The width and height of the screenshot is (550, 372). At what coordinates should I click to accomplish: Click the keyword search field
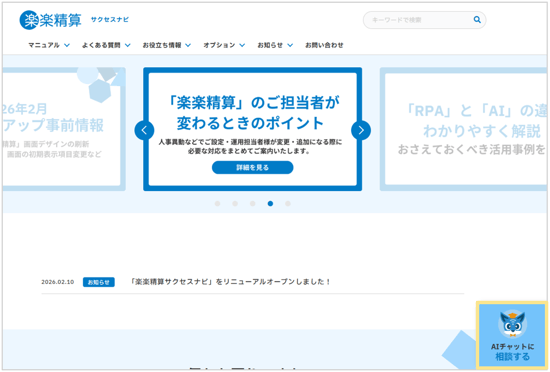pyautogui.click(x=424, y=20)
